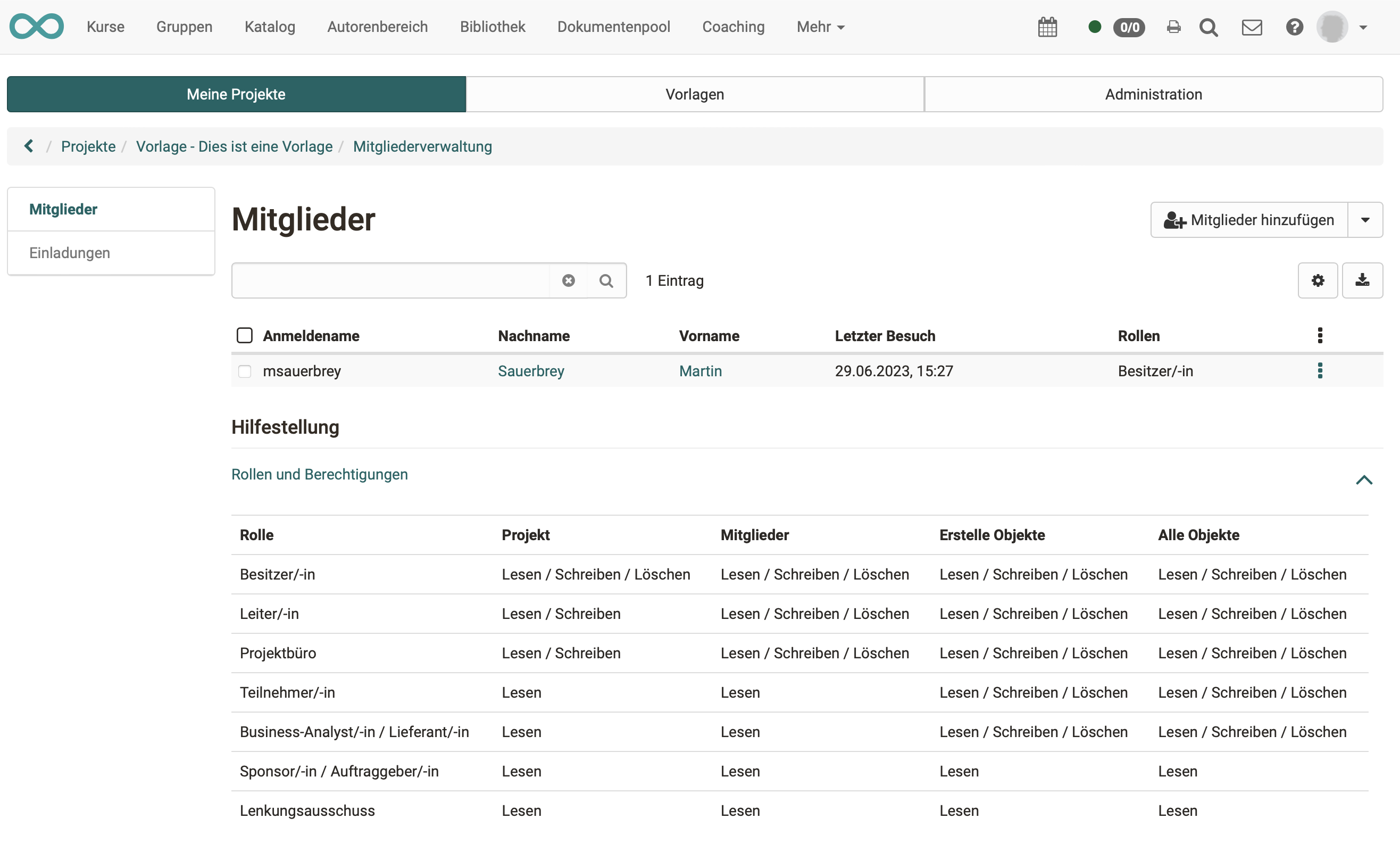Open the calendar icon in the header
This screenshot has width=1400, height=843.
[1047, 27]
